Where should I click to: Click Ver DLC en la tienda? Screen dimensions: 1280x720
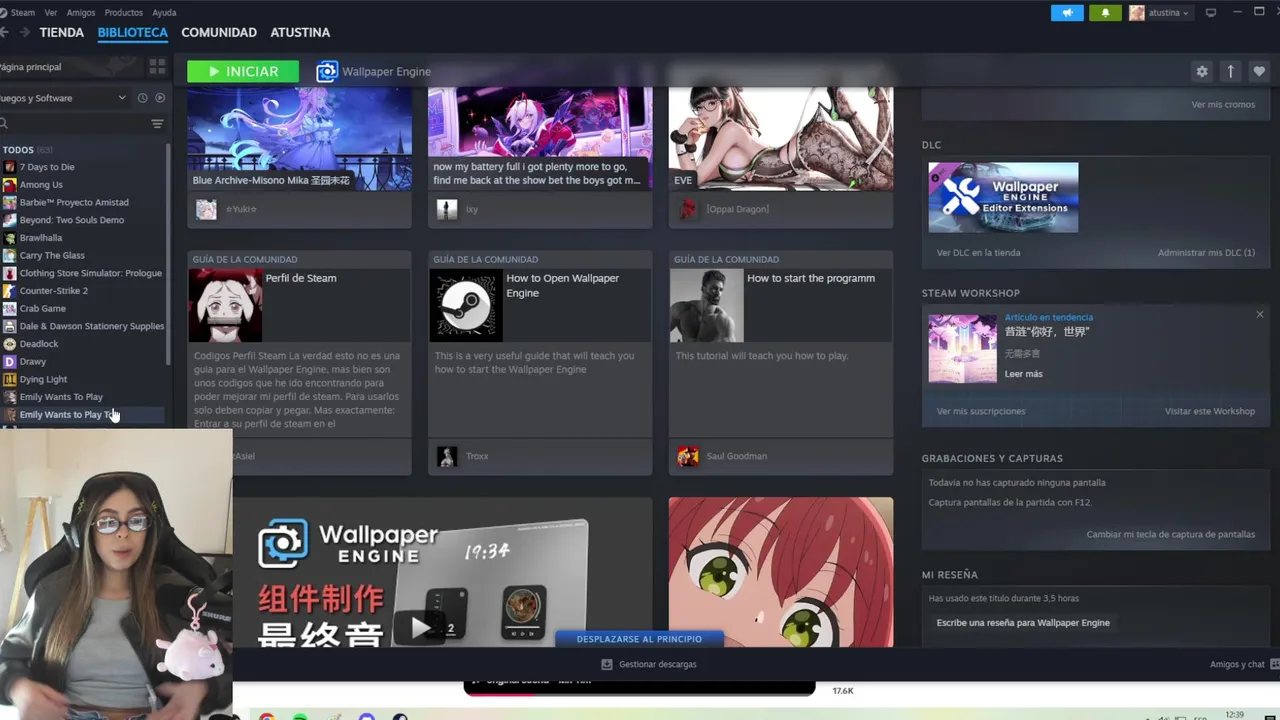point(978,253)
